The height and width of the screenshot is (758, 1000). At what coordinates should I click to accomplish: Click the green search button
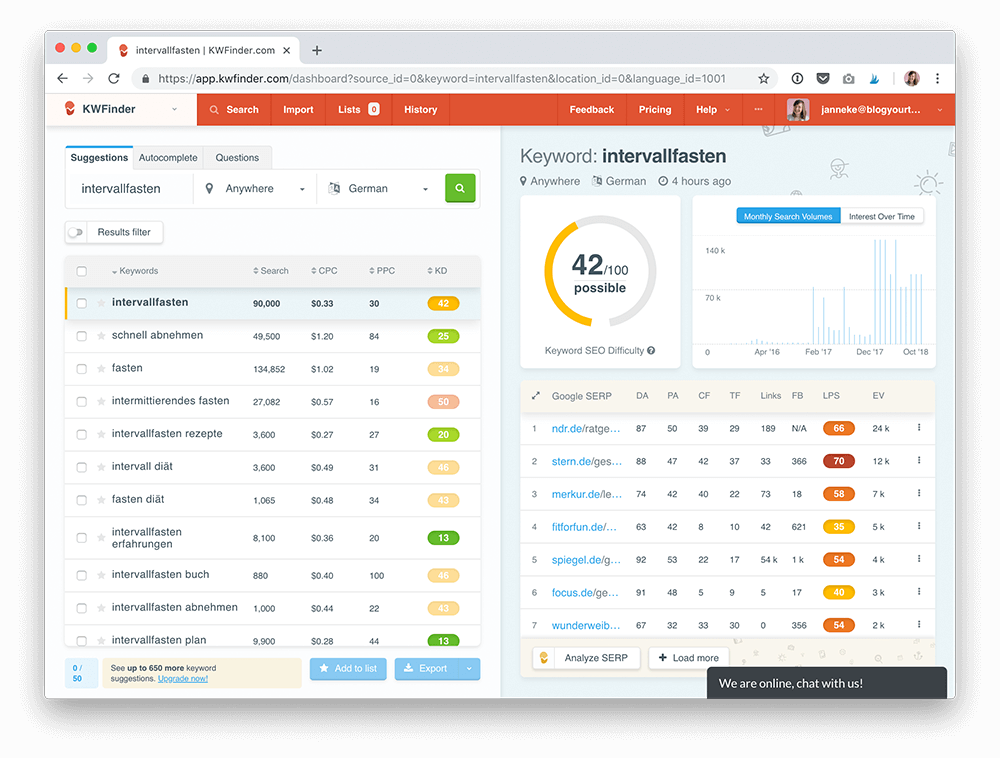460,188
